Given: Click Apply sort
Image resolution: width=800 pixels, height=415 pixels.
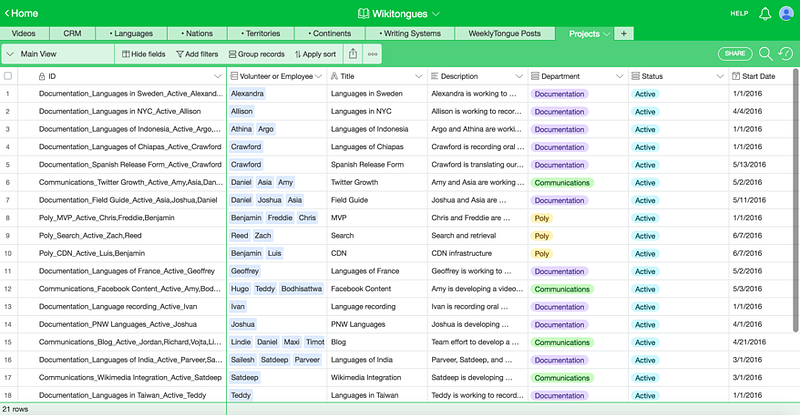Looking at the screenshot, I should coord(315,54).
